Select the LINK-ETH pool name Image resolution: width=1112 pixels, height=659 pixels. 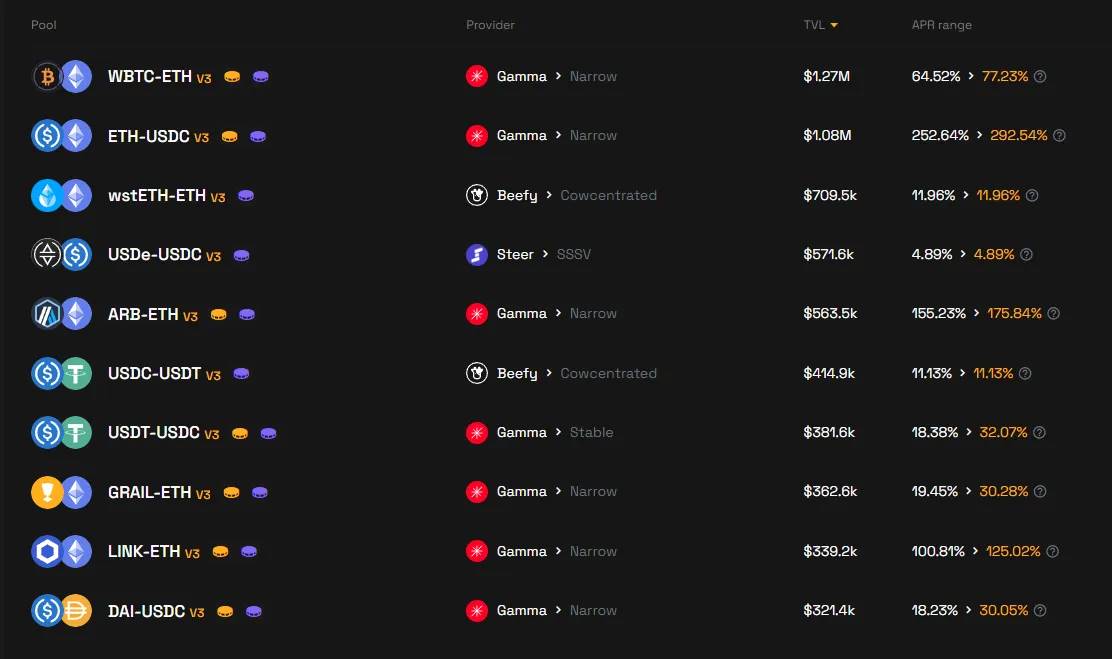(x=144, y=552)
